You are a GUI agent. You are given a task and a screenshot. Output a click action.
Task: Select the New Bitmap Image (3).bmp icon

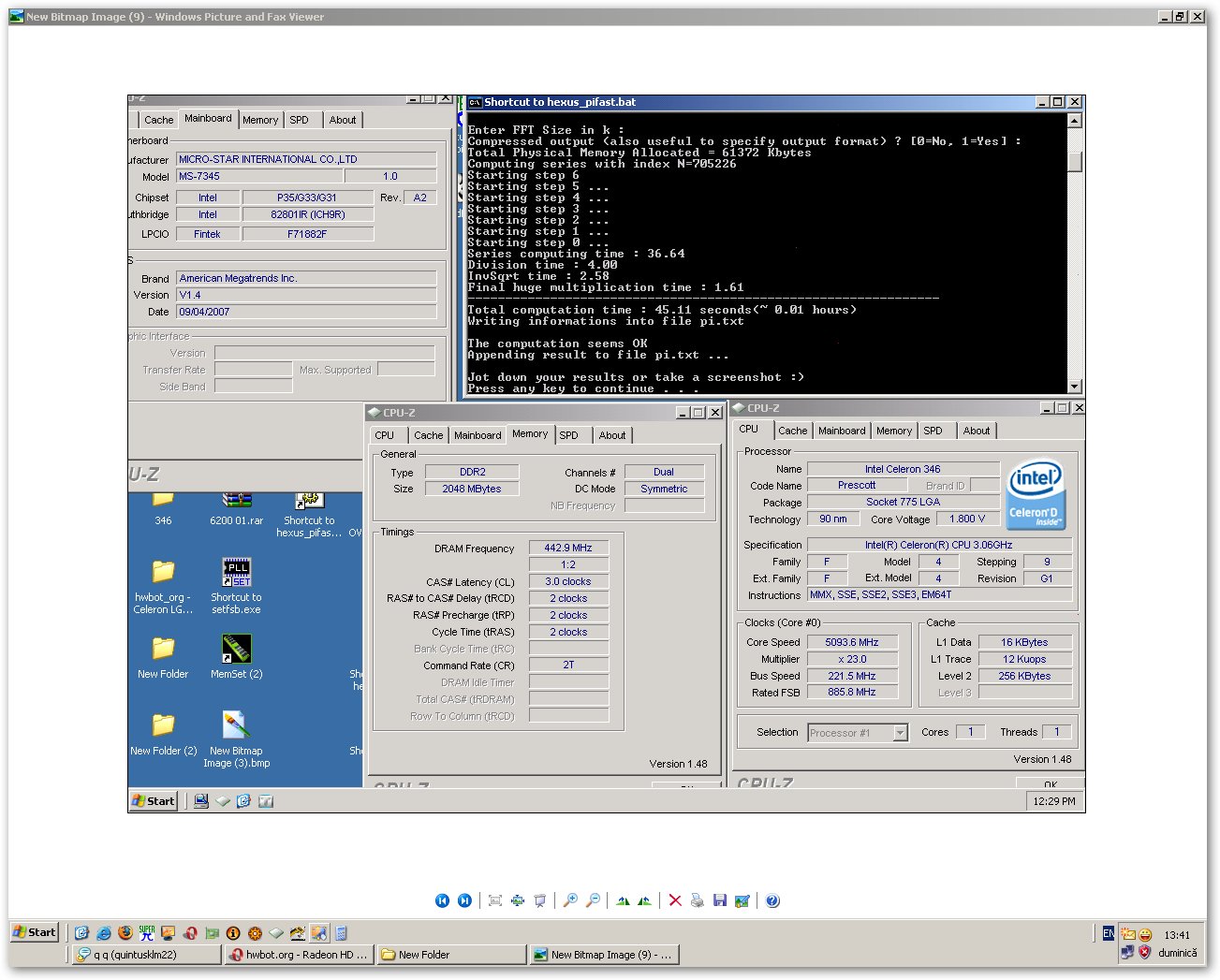click(237, 739)
